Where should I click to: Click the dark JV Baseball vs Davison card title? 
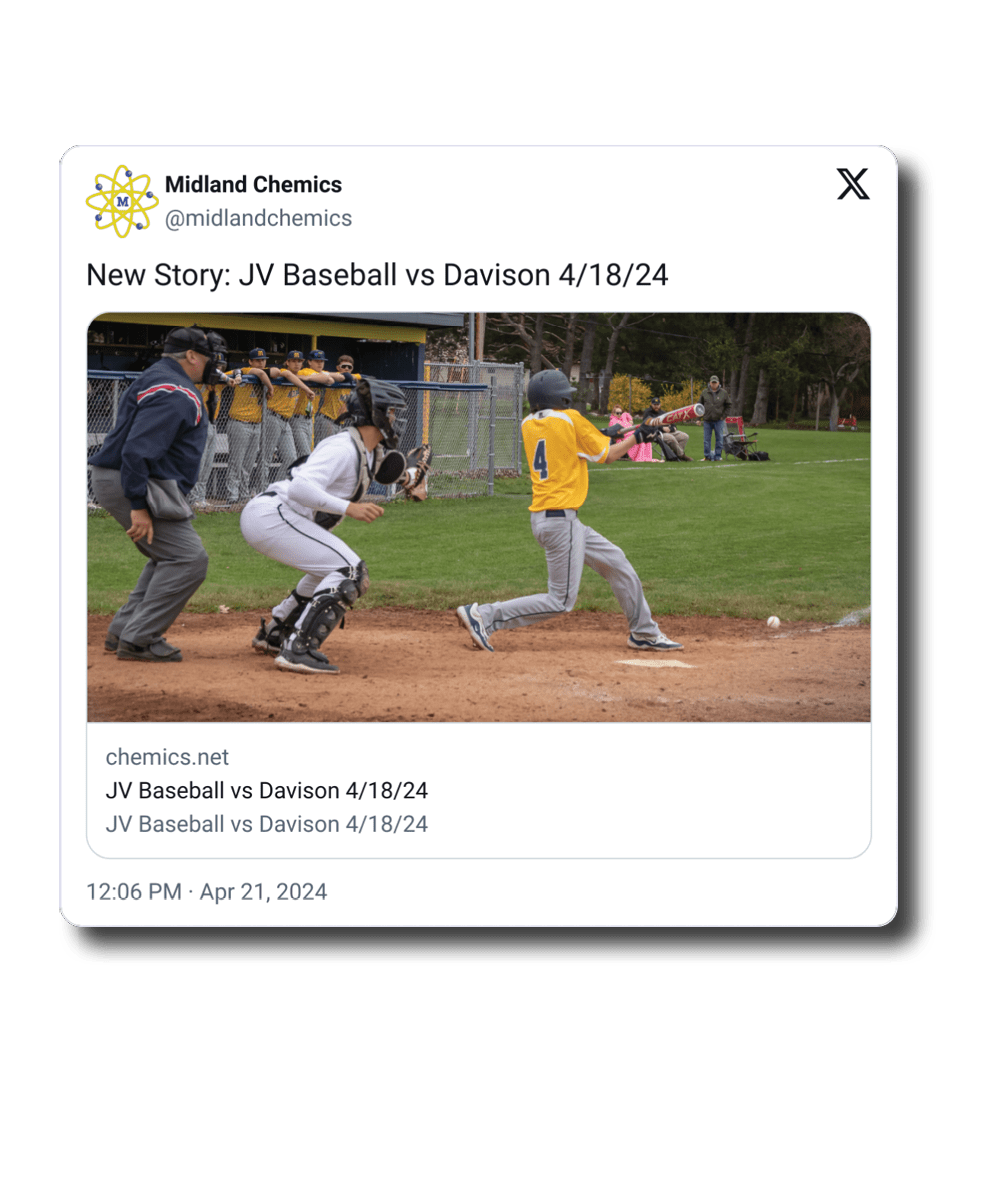266,790
